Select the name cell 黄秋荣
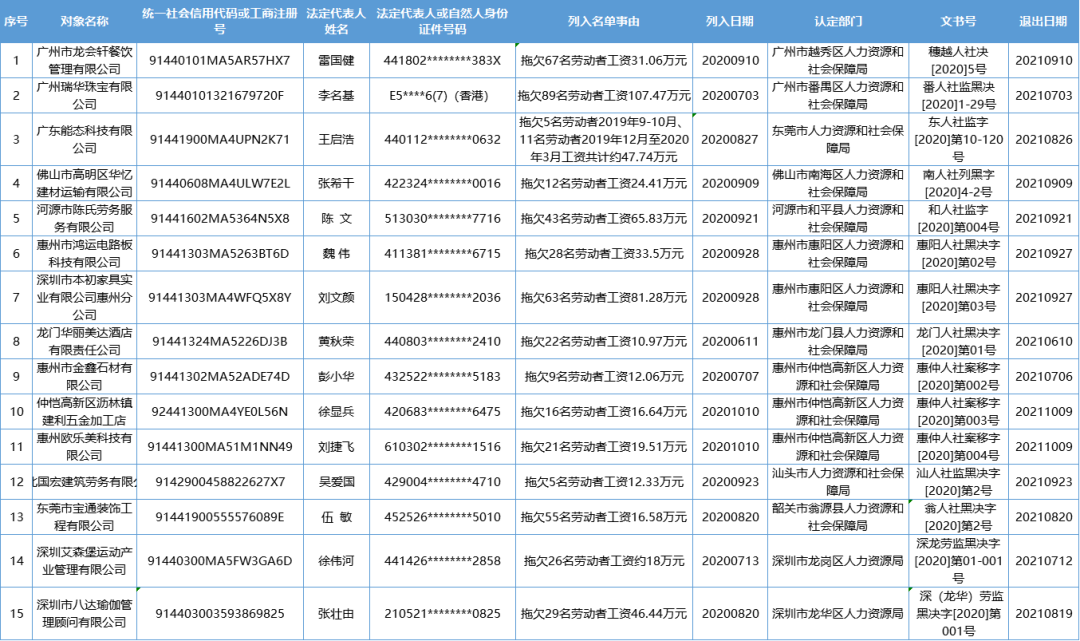This screenshot has width=1080, height=641. (x=336, y=341)
